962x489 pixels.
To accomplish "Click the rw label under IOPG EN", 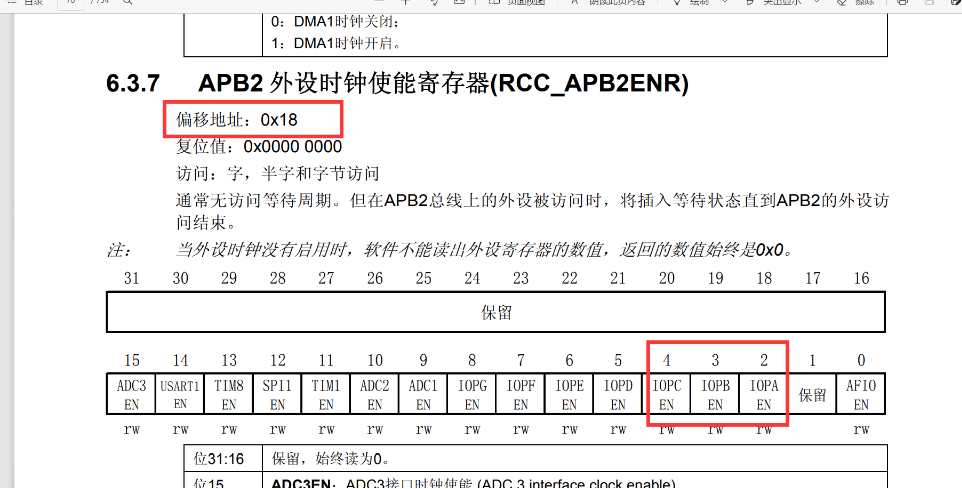I will pyautogui.click(x=472, y=429).
